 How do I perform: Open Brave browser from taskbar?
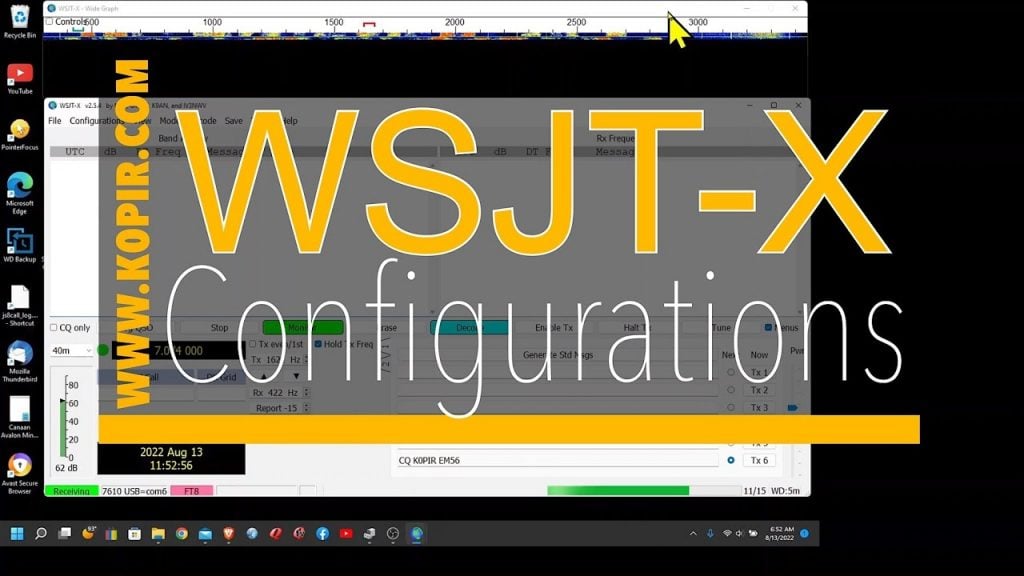229,534
